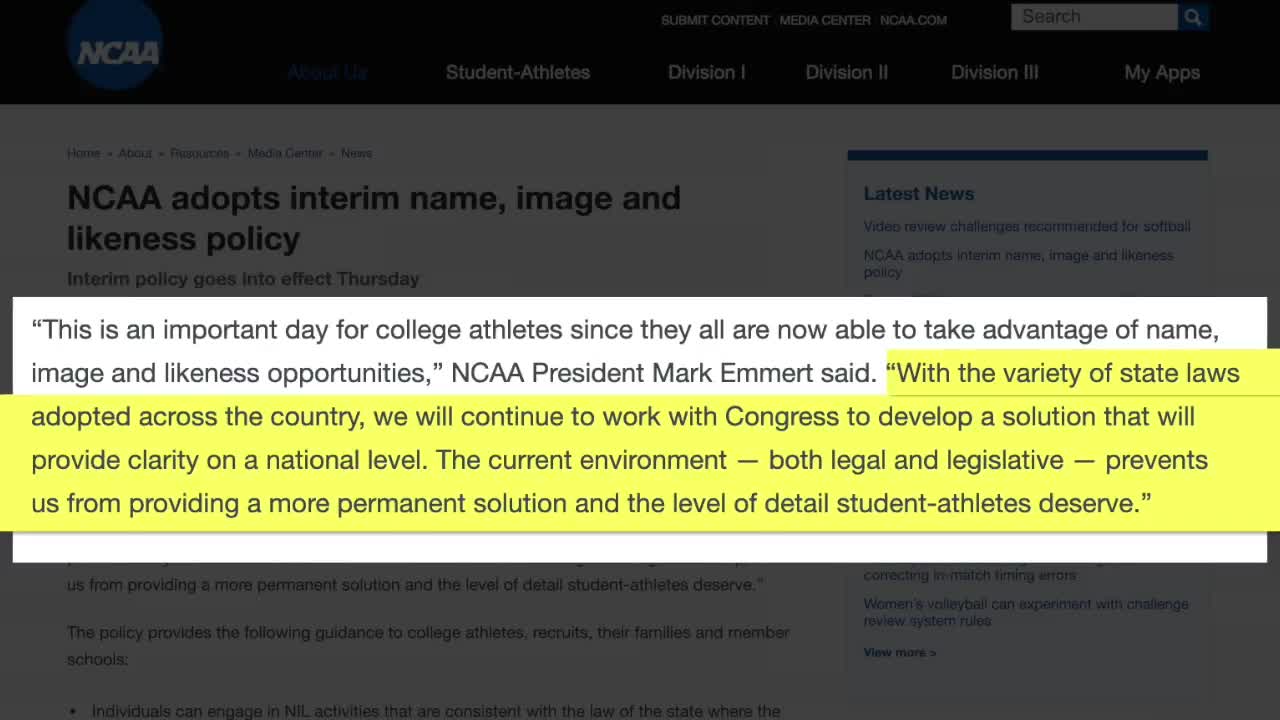Open the About Us menu
1280x720 pixels.
tap(327, 72)
